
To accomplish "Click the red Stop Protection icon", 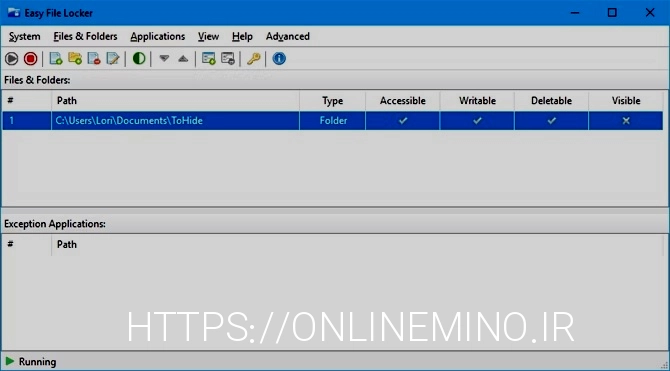I will [x=30, y=59].
